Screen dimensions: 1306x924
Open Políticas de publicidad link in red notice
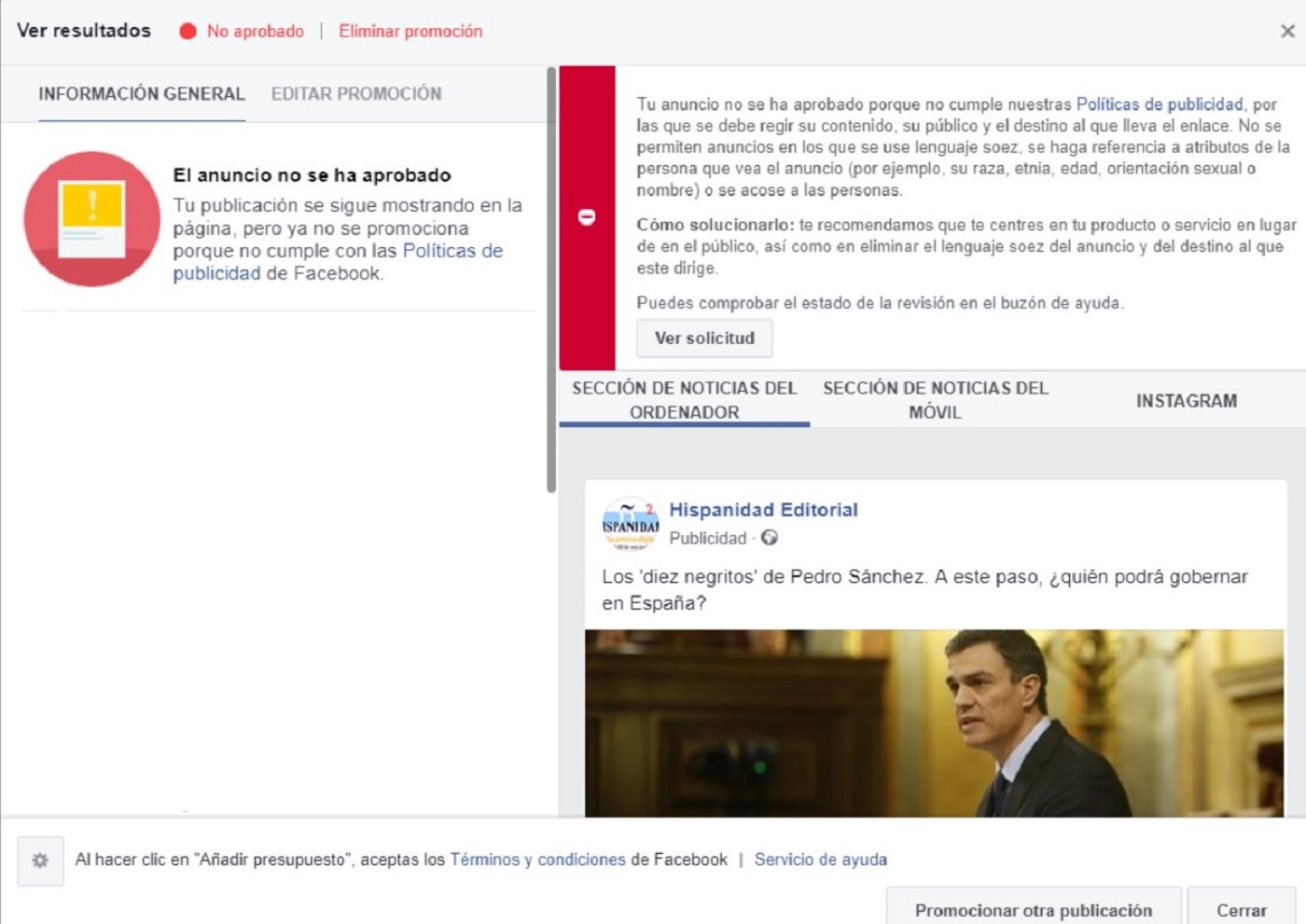point(1159,104)
